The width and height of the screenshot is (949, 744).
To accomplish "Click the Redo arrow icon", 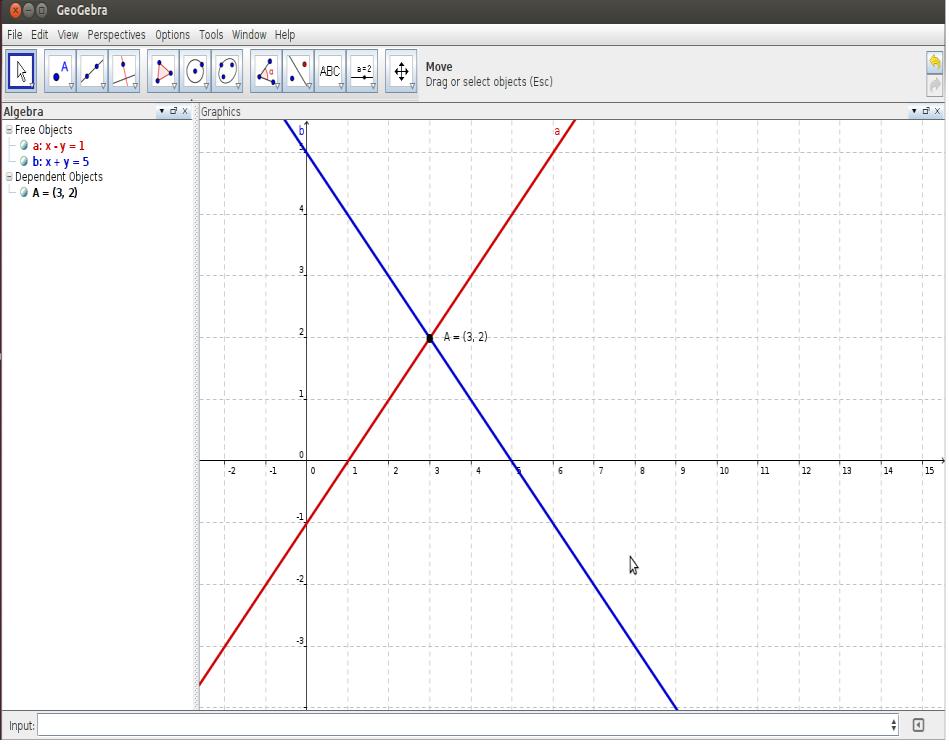I will [x=935, y=85].
